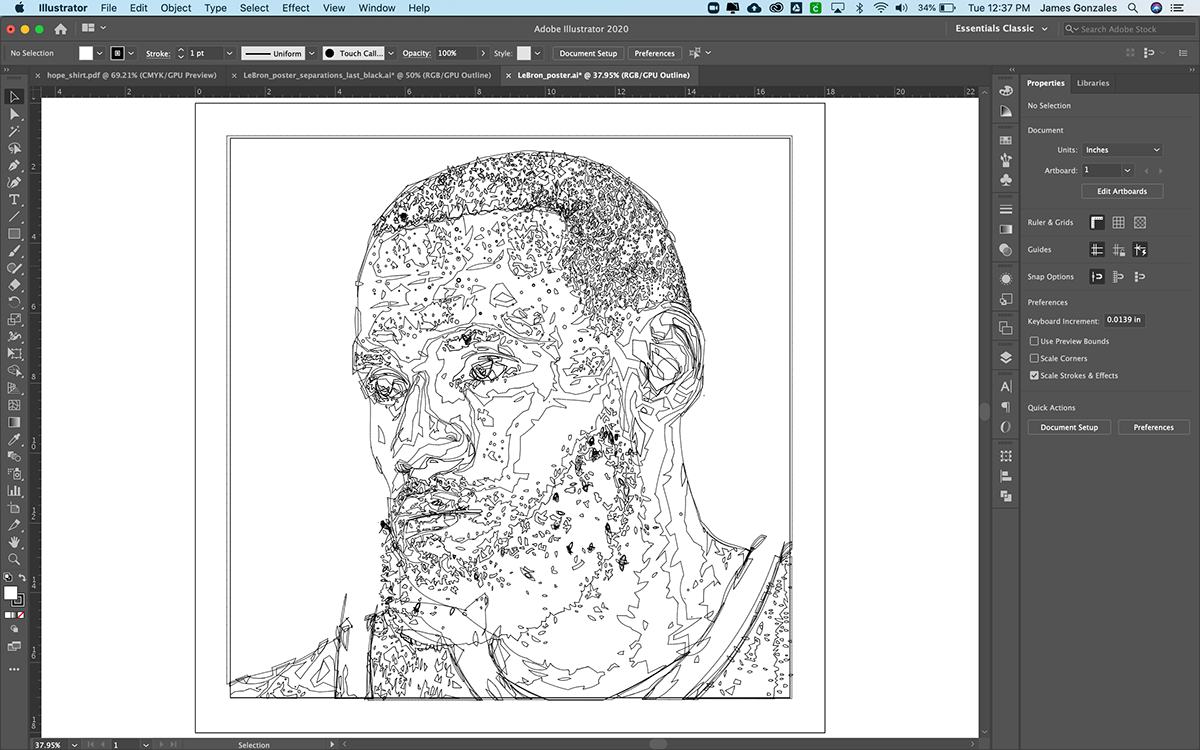Open the Character panel icon in dock

click(x=1006, y=386)
